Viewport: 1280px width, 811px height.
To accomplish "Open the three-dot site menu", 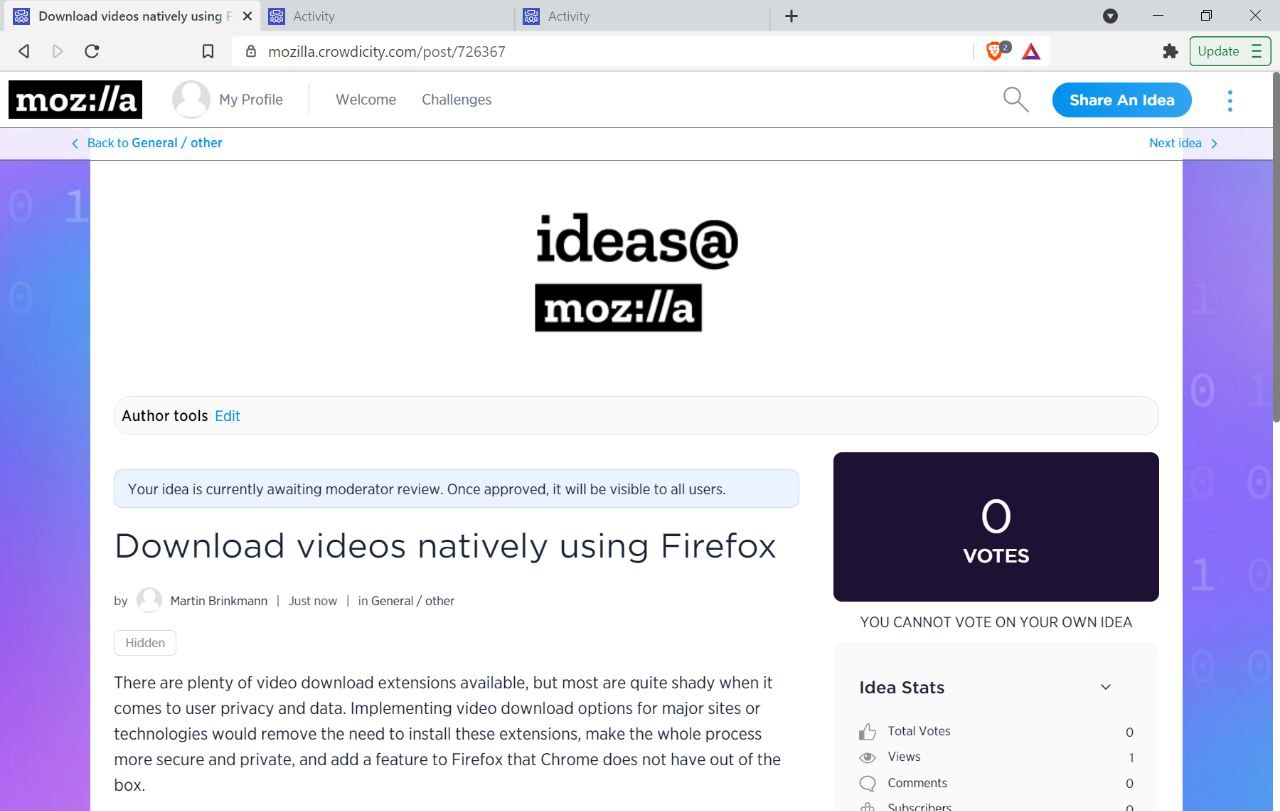I will coord(1230,100).
